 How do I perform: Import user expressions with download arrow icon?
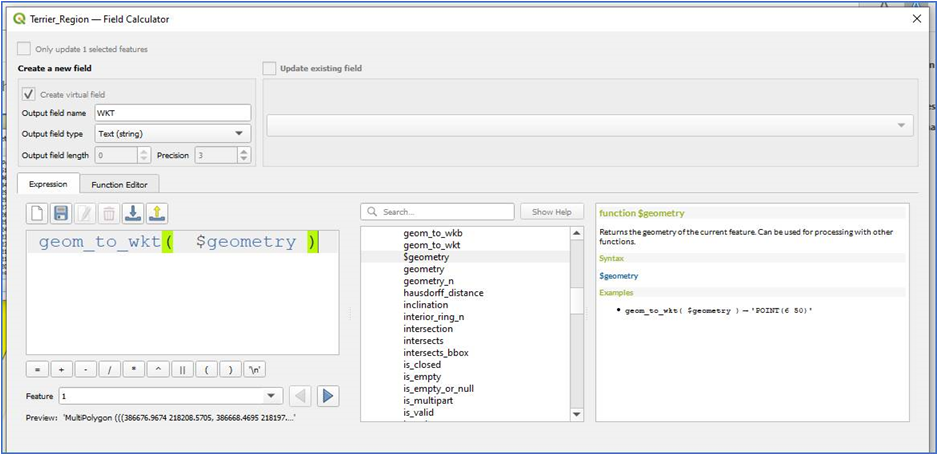(133, 214)
